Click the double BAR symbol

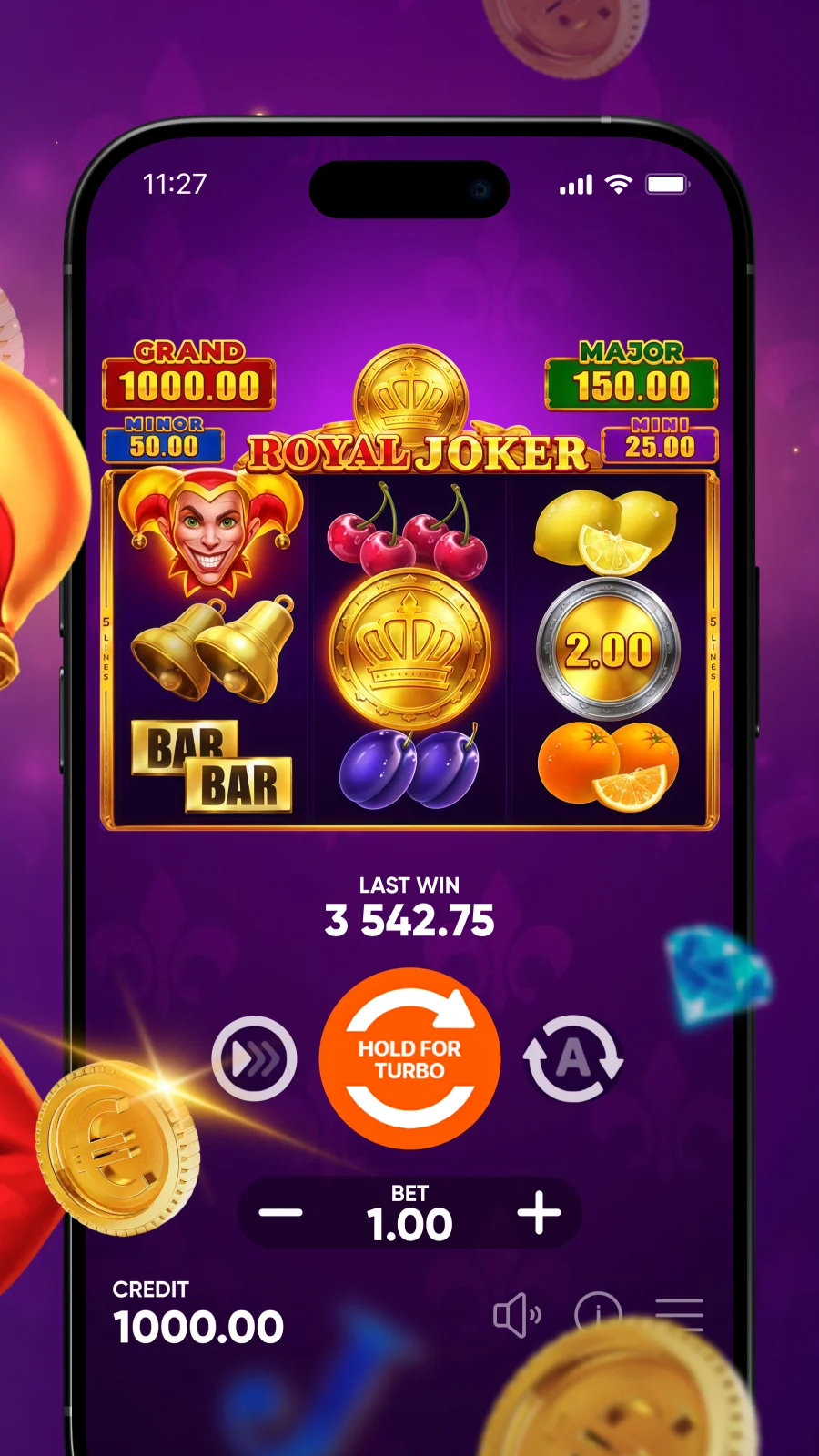pos(212,766)
